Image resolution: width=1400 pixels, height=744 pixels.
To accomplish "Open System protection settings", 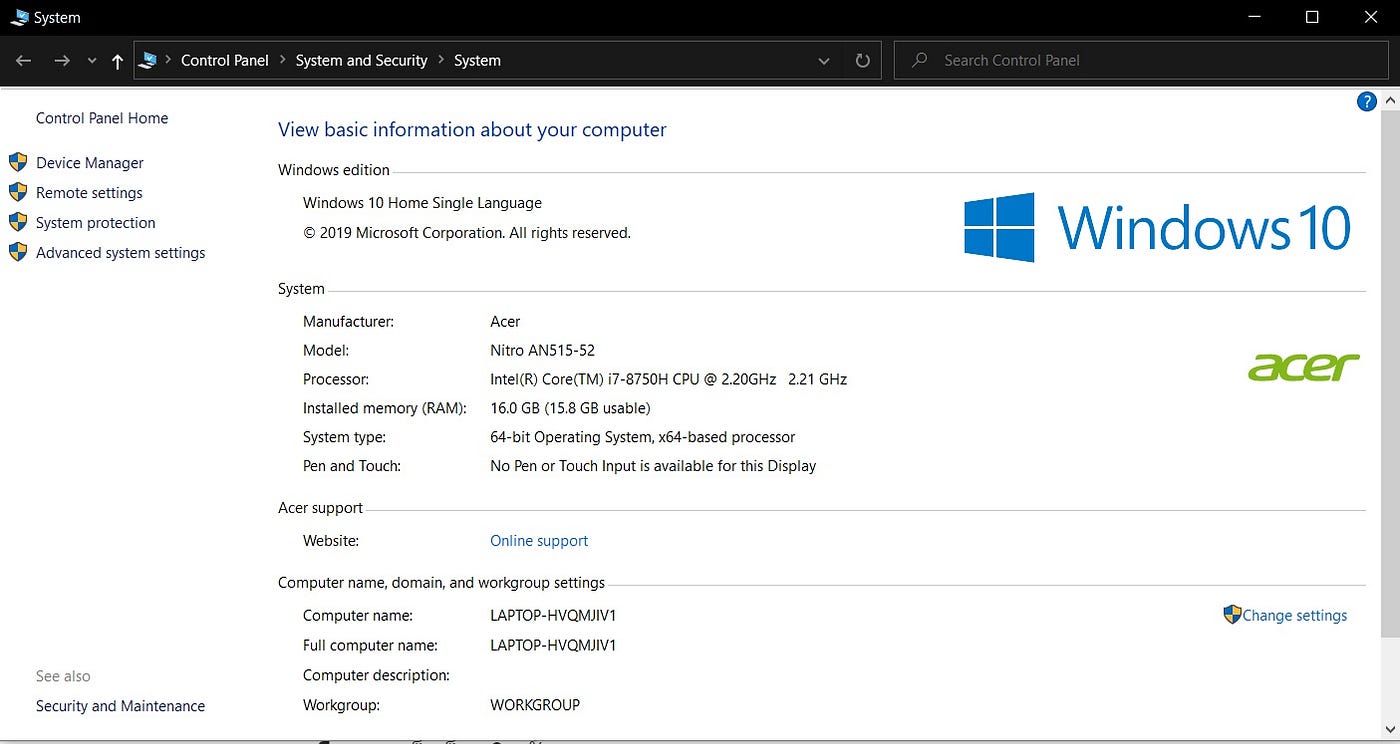I will coord(94,222).
